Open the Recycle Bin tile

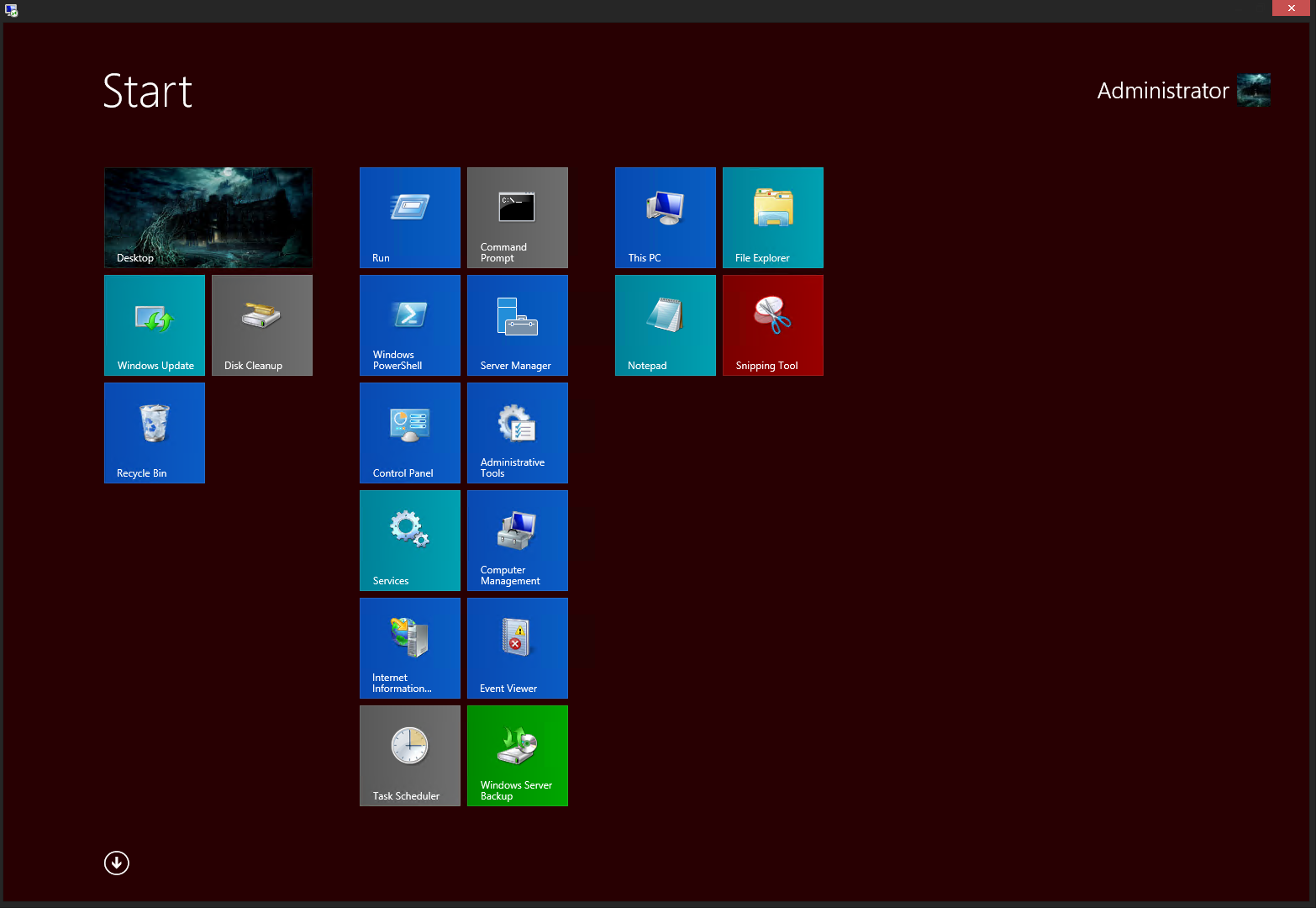tap(155, 433)
